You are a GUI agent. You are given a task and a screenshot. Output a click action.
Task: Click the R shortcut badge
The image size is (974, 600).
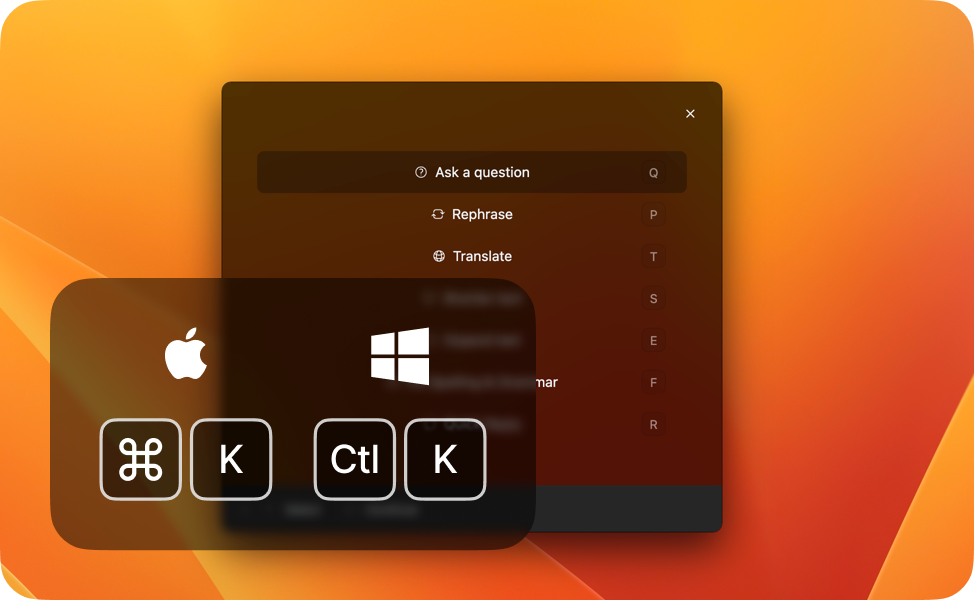[x=653, y=425]
